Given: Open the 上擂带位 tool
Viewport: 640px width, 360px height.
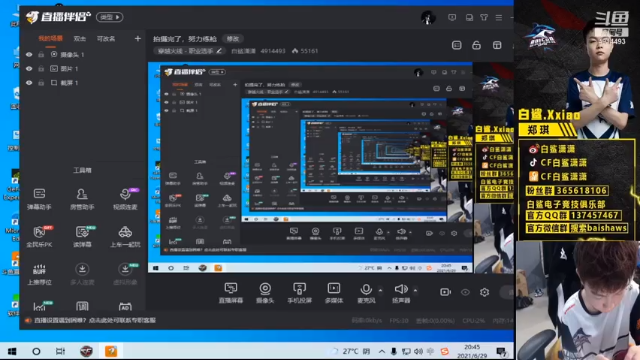Looking at the screenshot, I should point(39,274).
